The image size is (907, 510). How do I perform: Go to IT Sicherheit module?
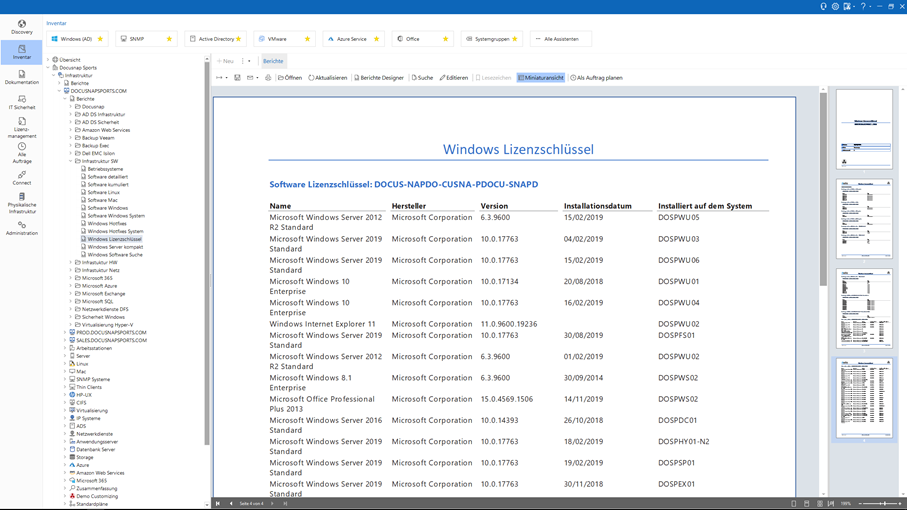(x=21, y=101)
